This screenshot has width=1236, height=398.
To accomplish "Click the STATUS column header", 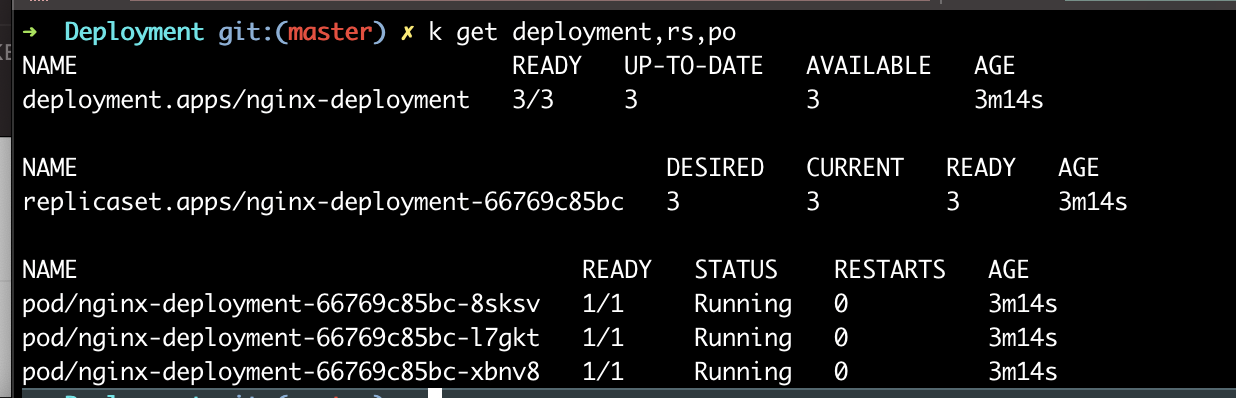I will tap(736, 269).
